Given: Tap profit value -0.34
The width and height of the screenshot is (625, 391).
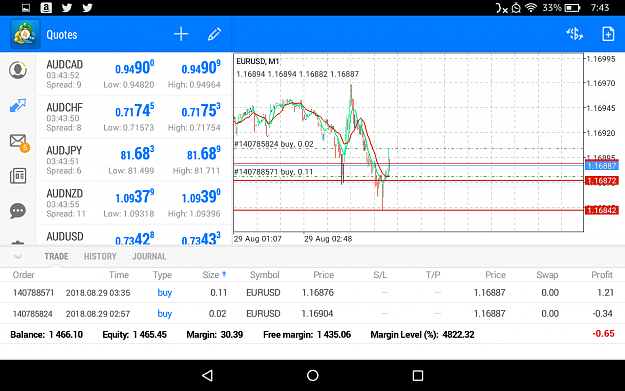Looking at the screenshot, I should coord(603,314).
